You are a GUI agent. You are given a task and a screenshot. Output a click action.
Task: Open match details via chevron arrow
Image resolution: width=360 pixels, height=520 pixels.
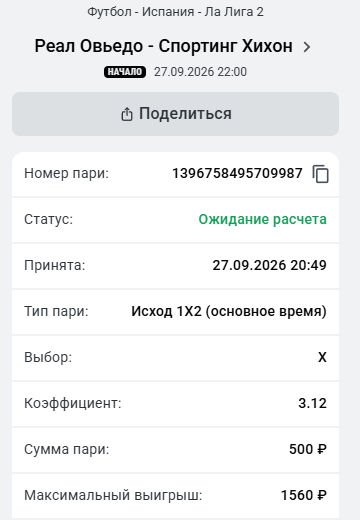coord(307,47)
